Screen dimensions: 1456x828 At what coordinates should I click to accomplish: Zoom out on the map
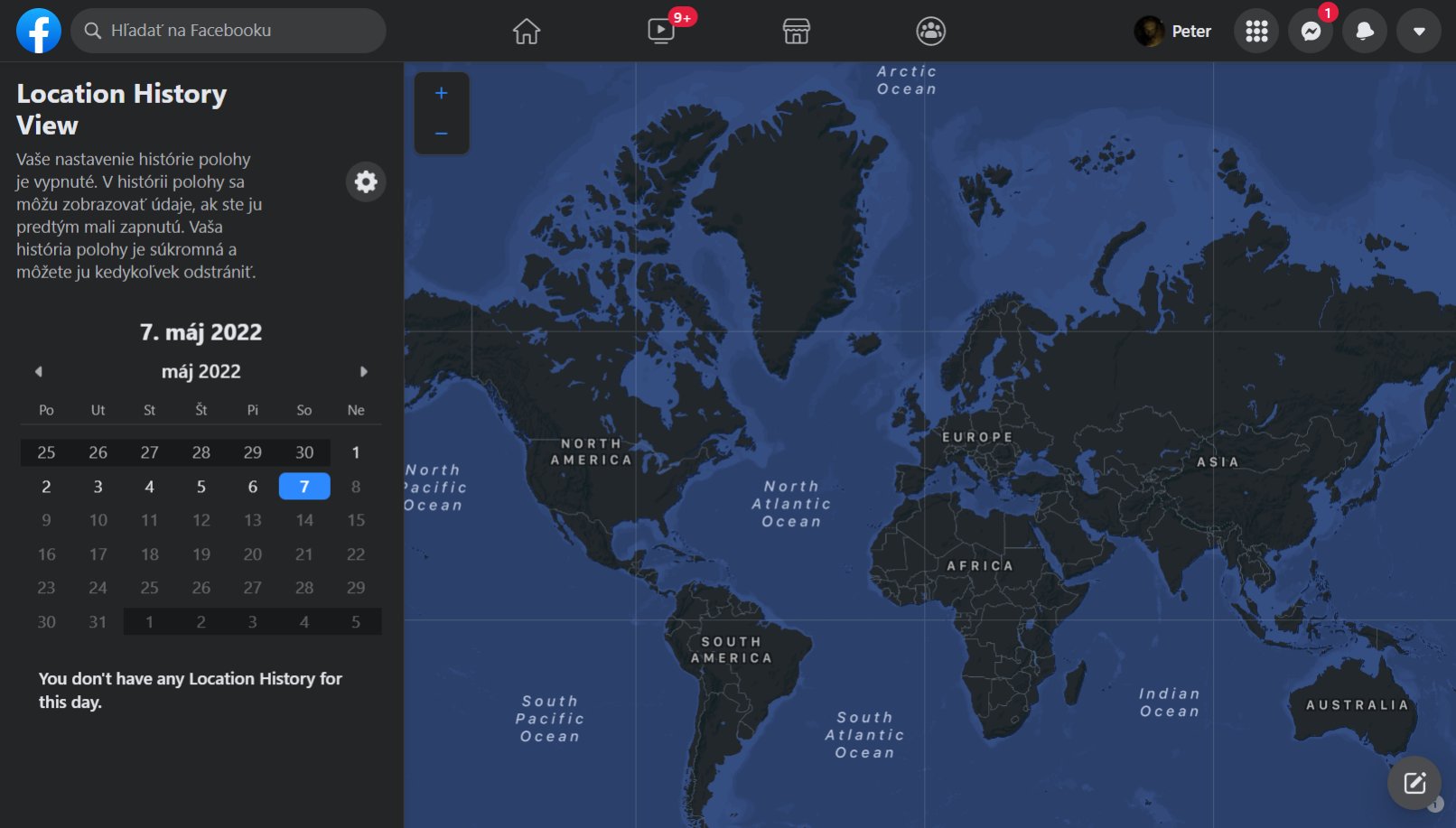tap(442, 134)
